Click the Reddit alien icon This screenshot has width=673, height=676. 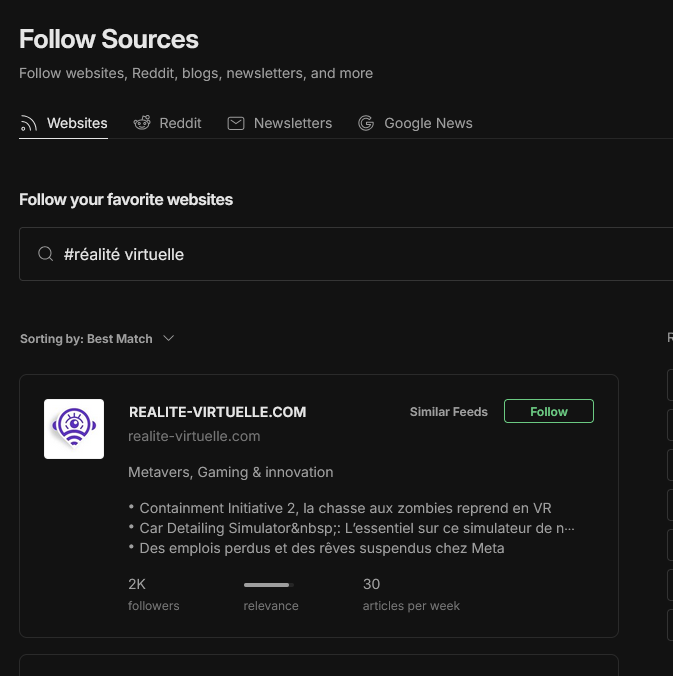pos(142,123)
